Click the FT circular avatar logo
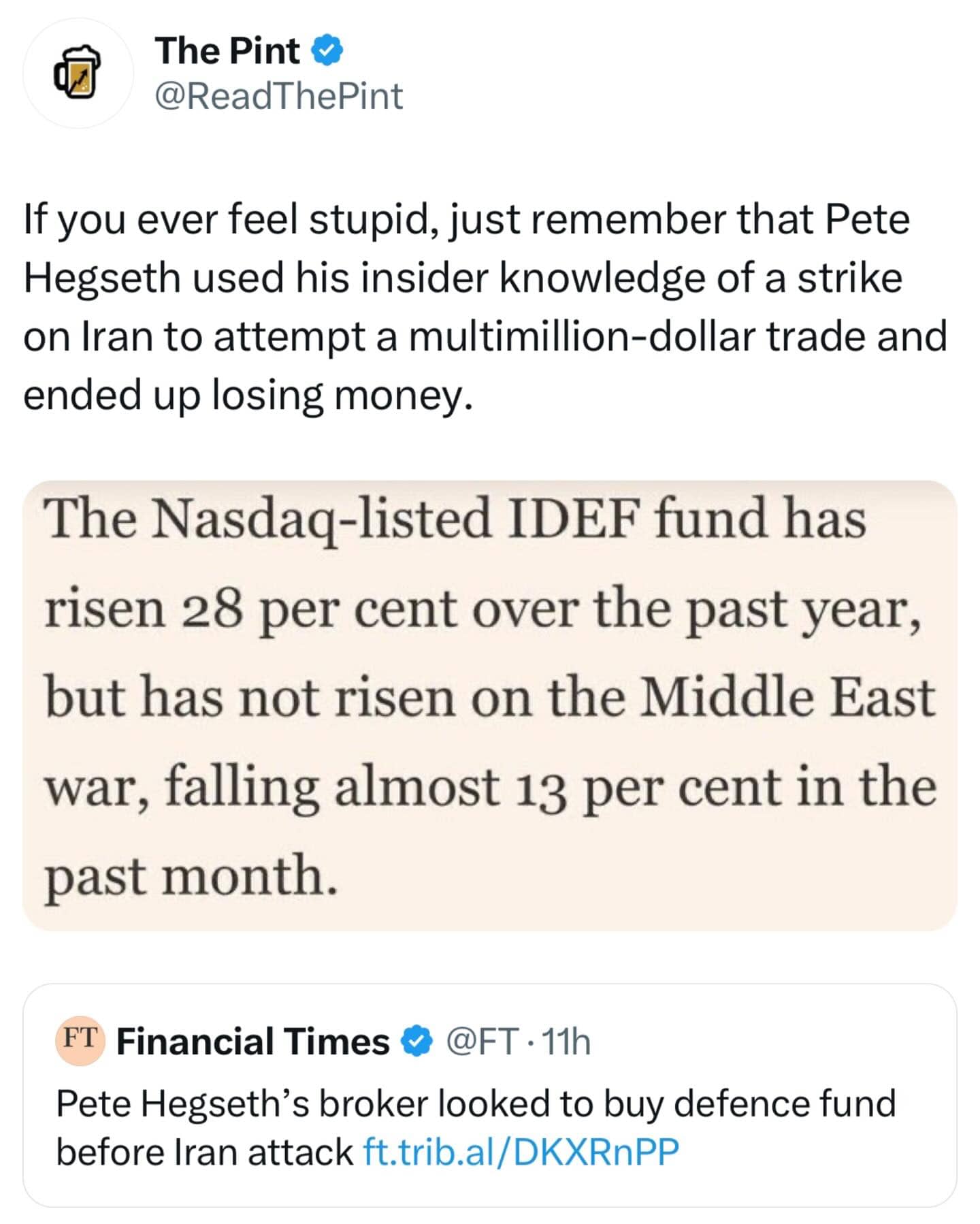Image resolution: width=980 pixels, height=1224 pixels. coord(80,1040)
